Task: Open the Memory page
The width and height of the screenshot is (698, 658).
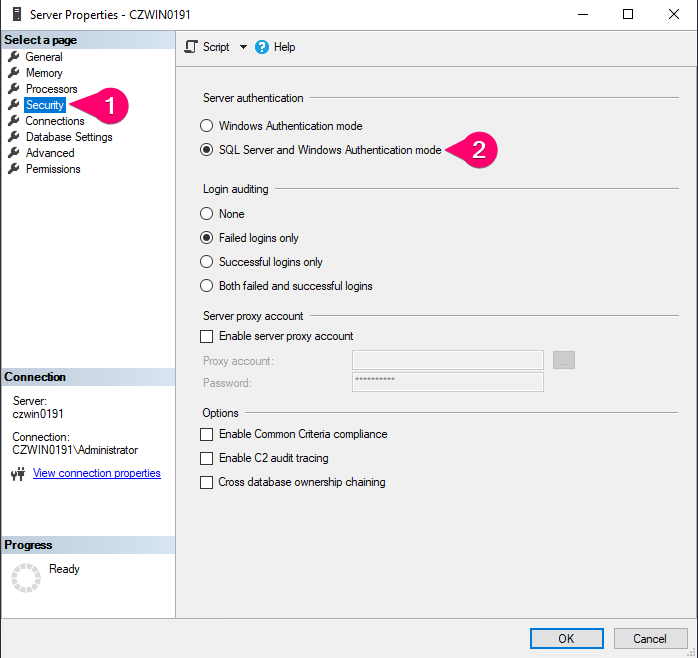Action: pyautogui.click(x=44, y=73)
